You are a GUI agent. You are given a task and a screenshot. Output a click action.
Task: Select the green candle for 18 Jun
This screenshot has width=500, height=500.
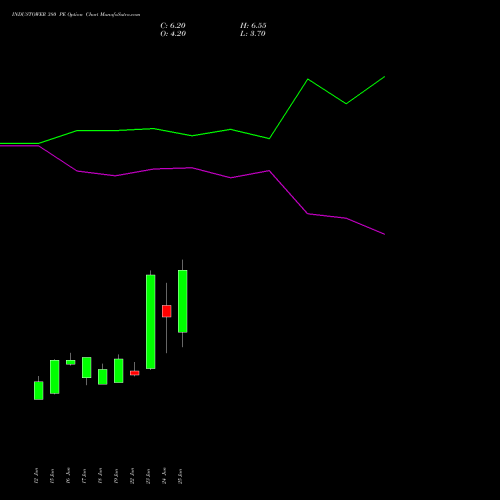click(x=103, y=377)
